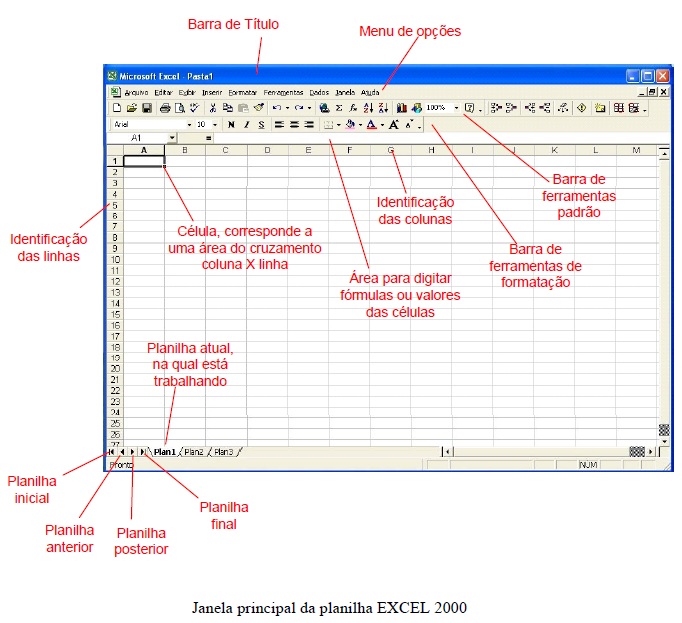Print the sheet using the printer icon
This screenshot has width=682, height=623.
pos(165,108)
